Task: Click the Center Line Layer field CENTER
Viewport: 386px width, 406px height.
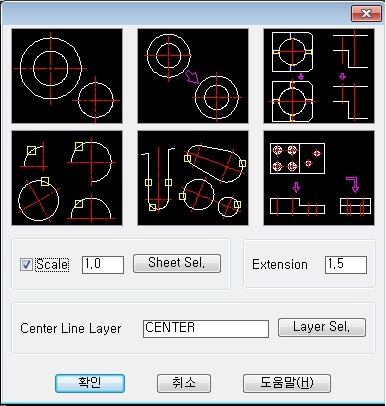Action: click(x=206, y=329)
